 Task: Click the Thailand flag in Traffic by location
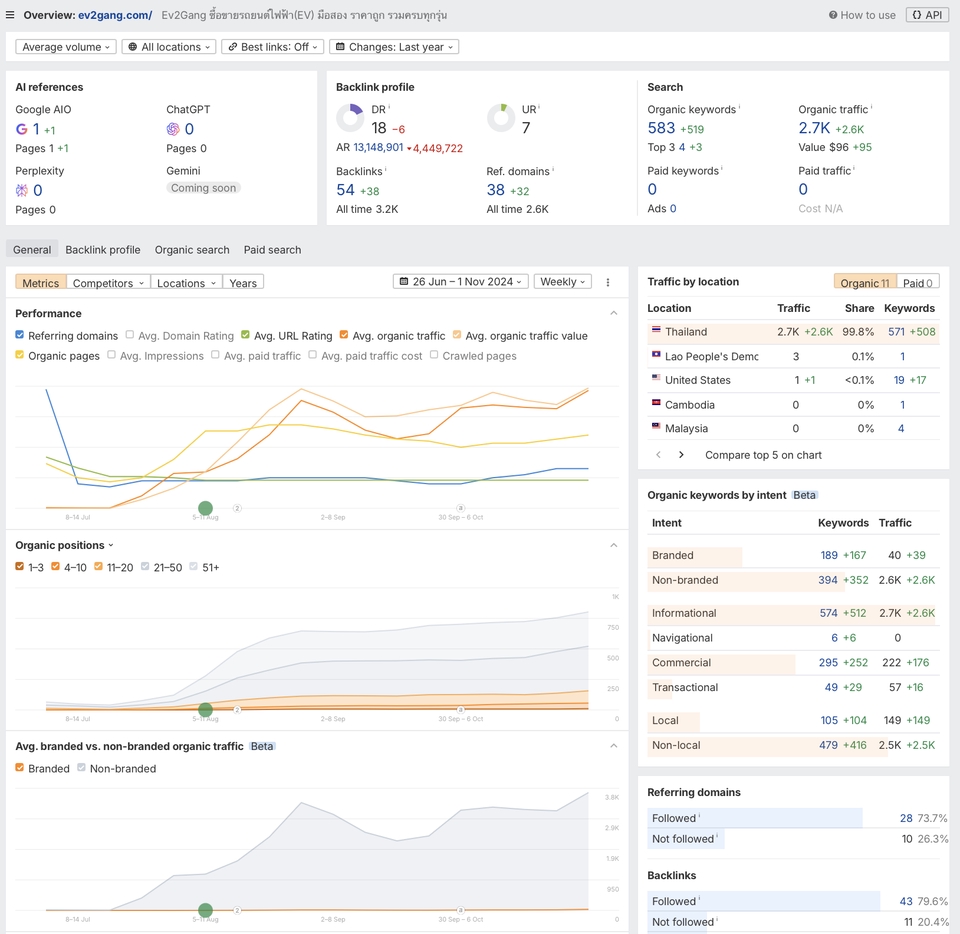tap(657, 331)
